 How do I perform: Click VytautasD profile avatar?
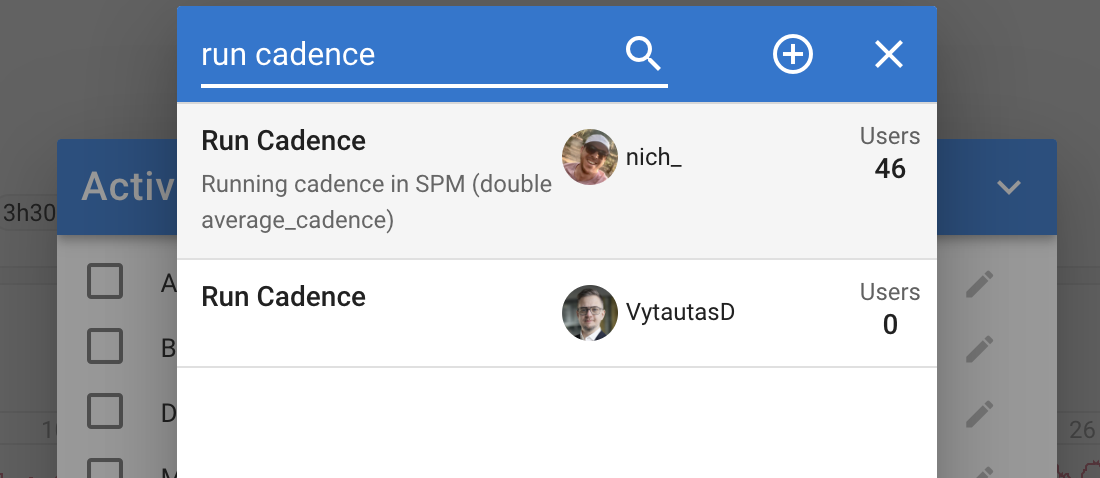(x=590, y=312)
